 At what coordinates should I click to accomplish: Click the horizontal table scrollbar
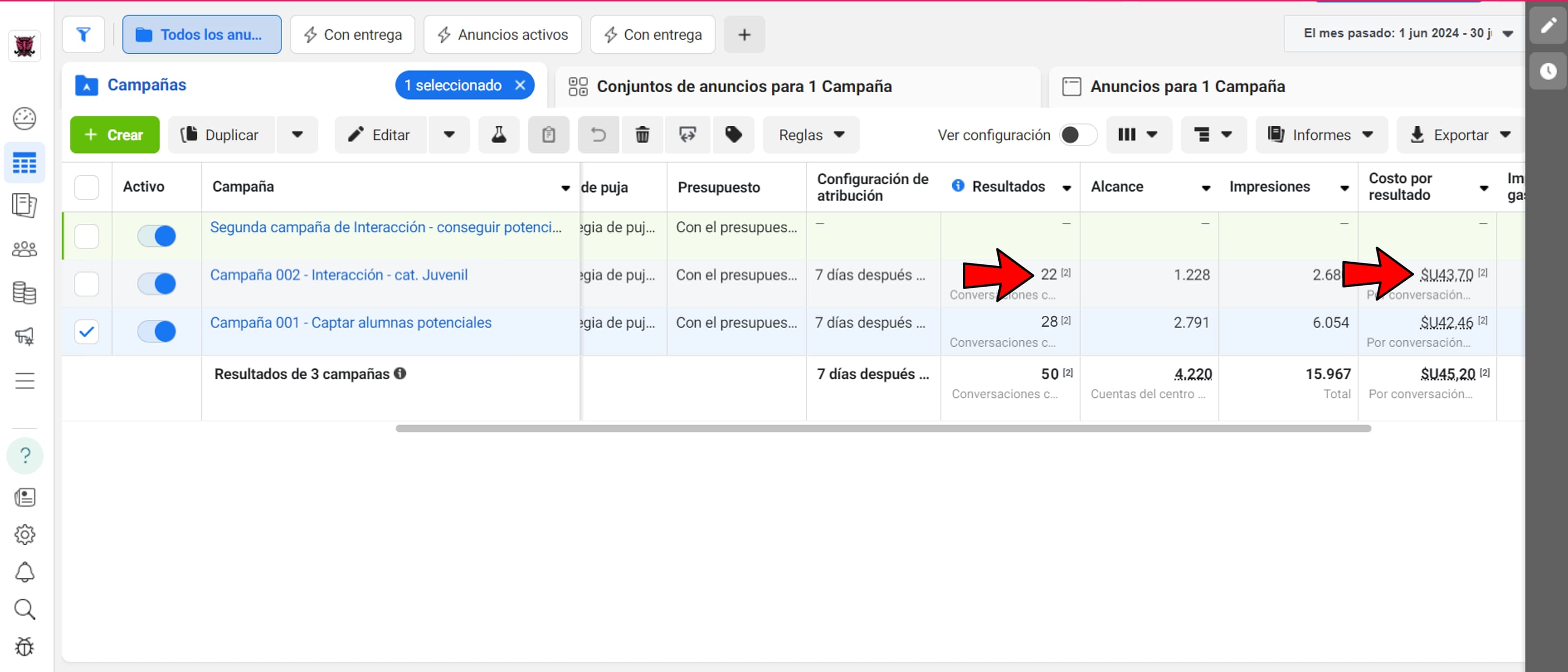pyautogui.click(x=883, y=429)
